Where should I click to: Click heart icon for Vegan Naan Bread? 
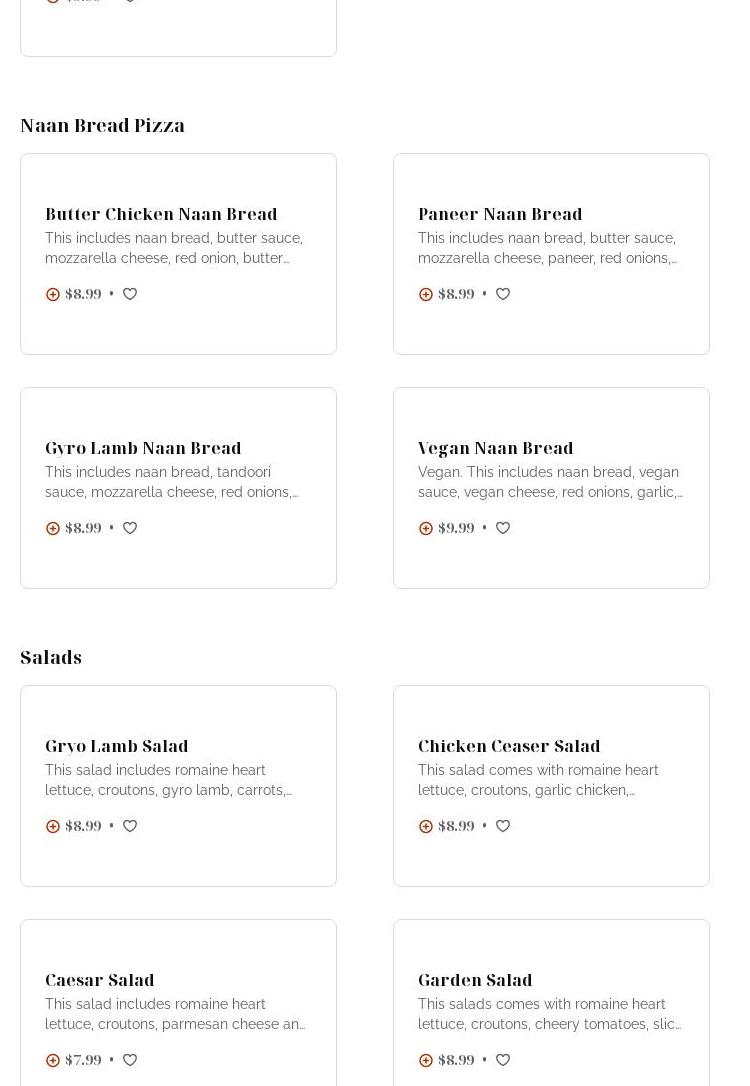[503, 528]
